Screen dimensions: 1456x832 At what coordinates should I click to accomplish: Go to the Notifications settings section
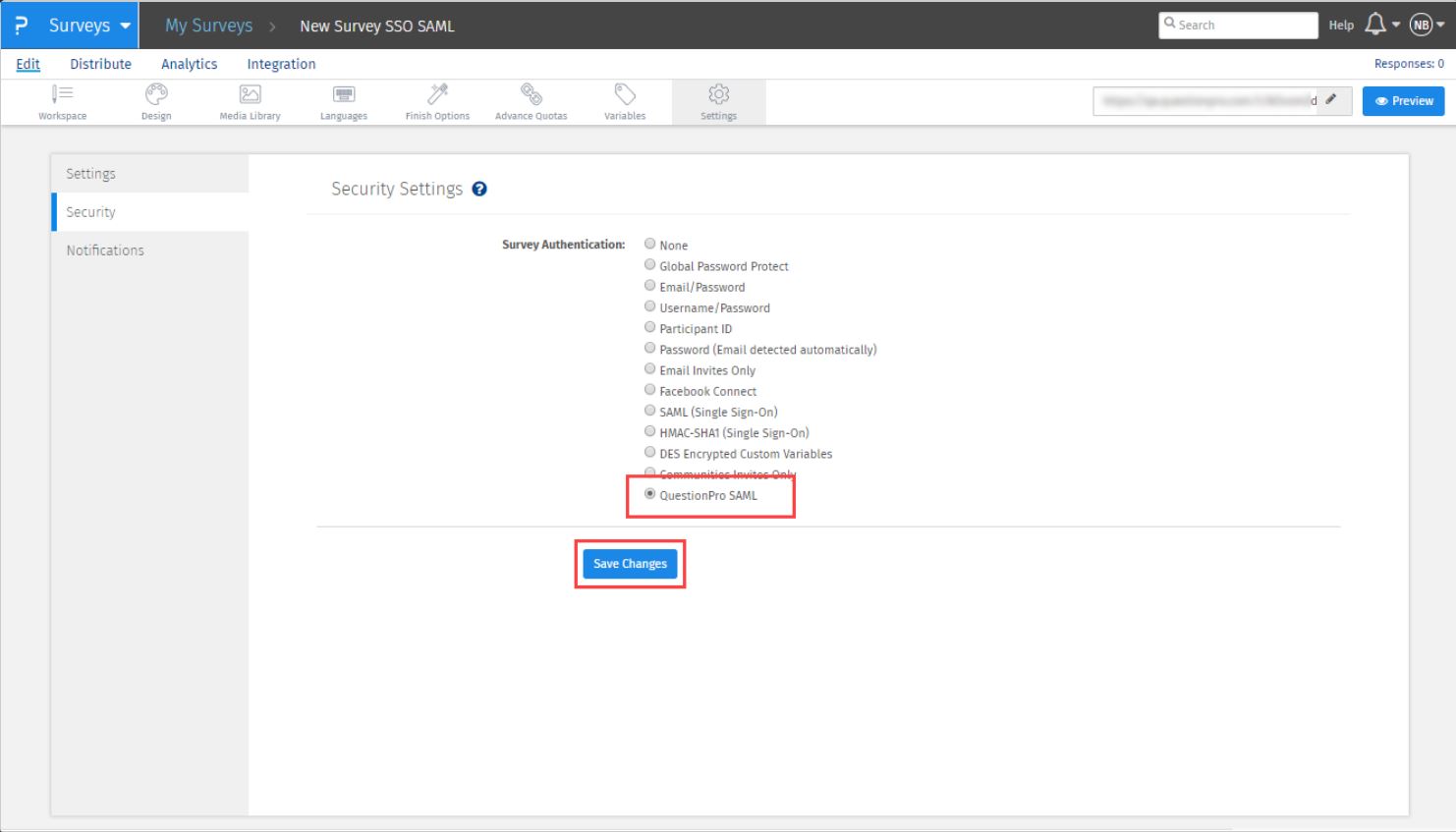[105, 250]
